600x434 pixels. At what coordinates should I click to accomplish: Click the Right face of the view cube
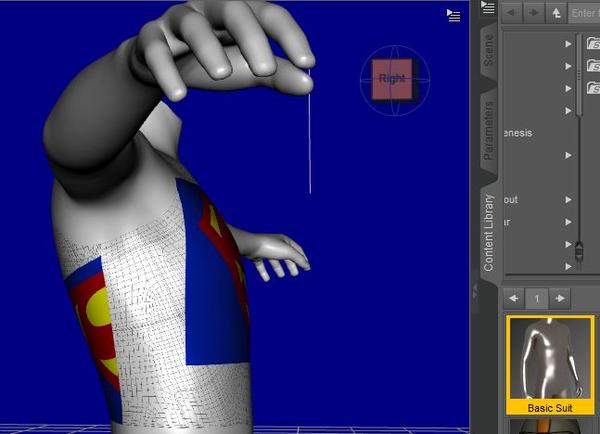coord(392,79)
